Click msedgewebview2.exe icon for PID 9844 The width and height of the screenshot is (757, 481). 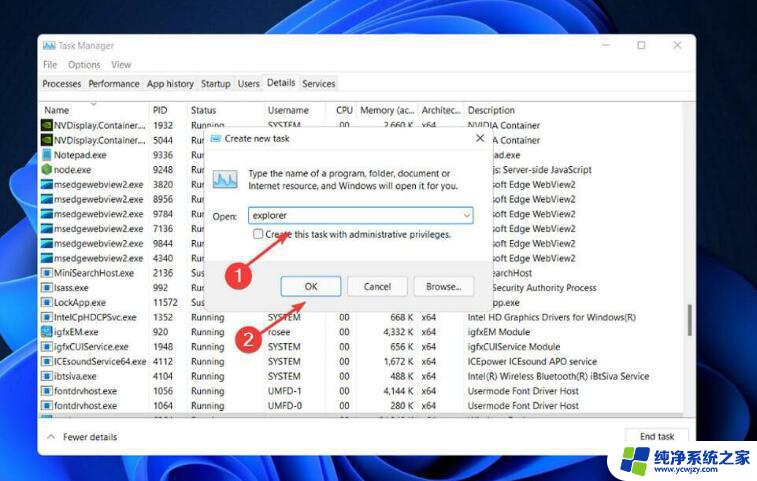click(x=46, y=243)
